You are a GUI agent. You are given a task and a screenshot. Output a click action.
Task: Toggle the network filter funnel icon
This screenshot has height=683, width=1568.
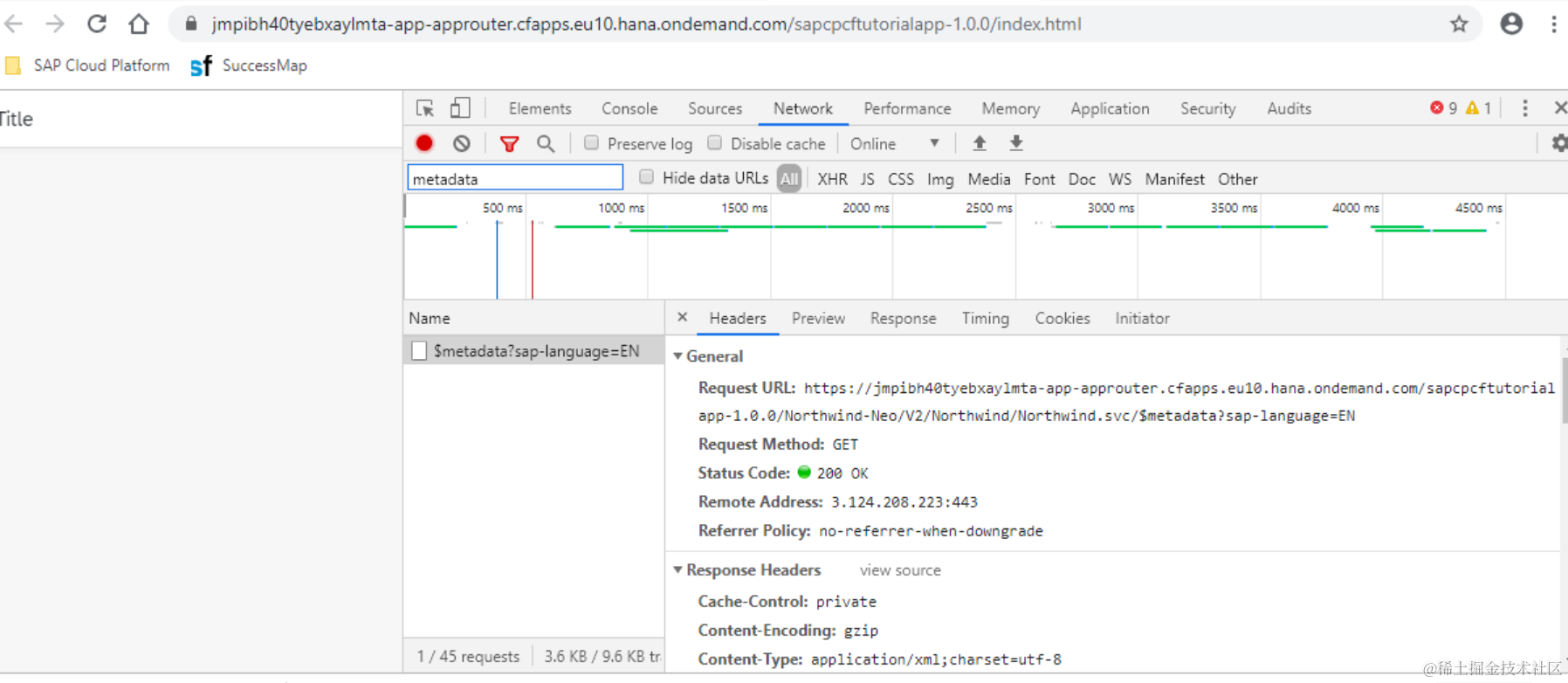(x=509, y=143)
